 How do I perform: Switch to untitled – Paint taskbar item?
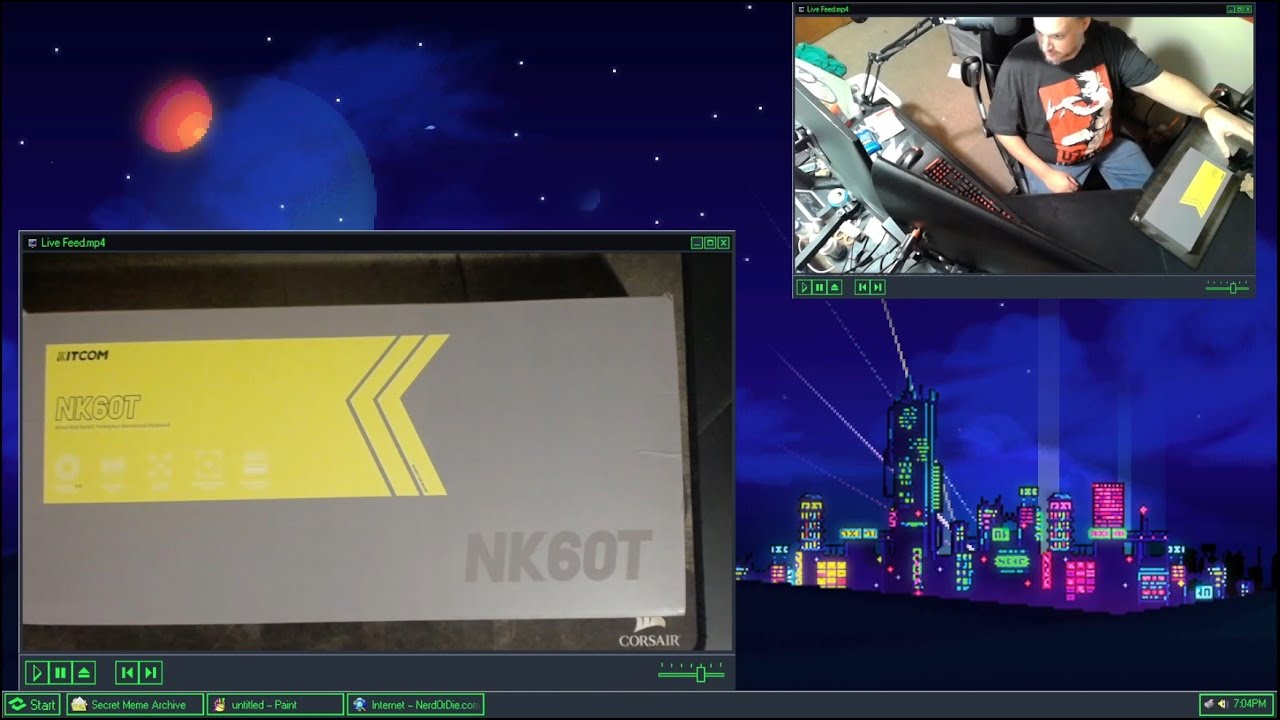pos(275,705)
